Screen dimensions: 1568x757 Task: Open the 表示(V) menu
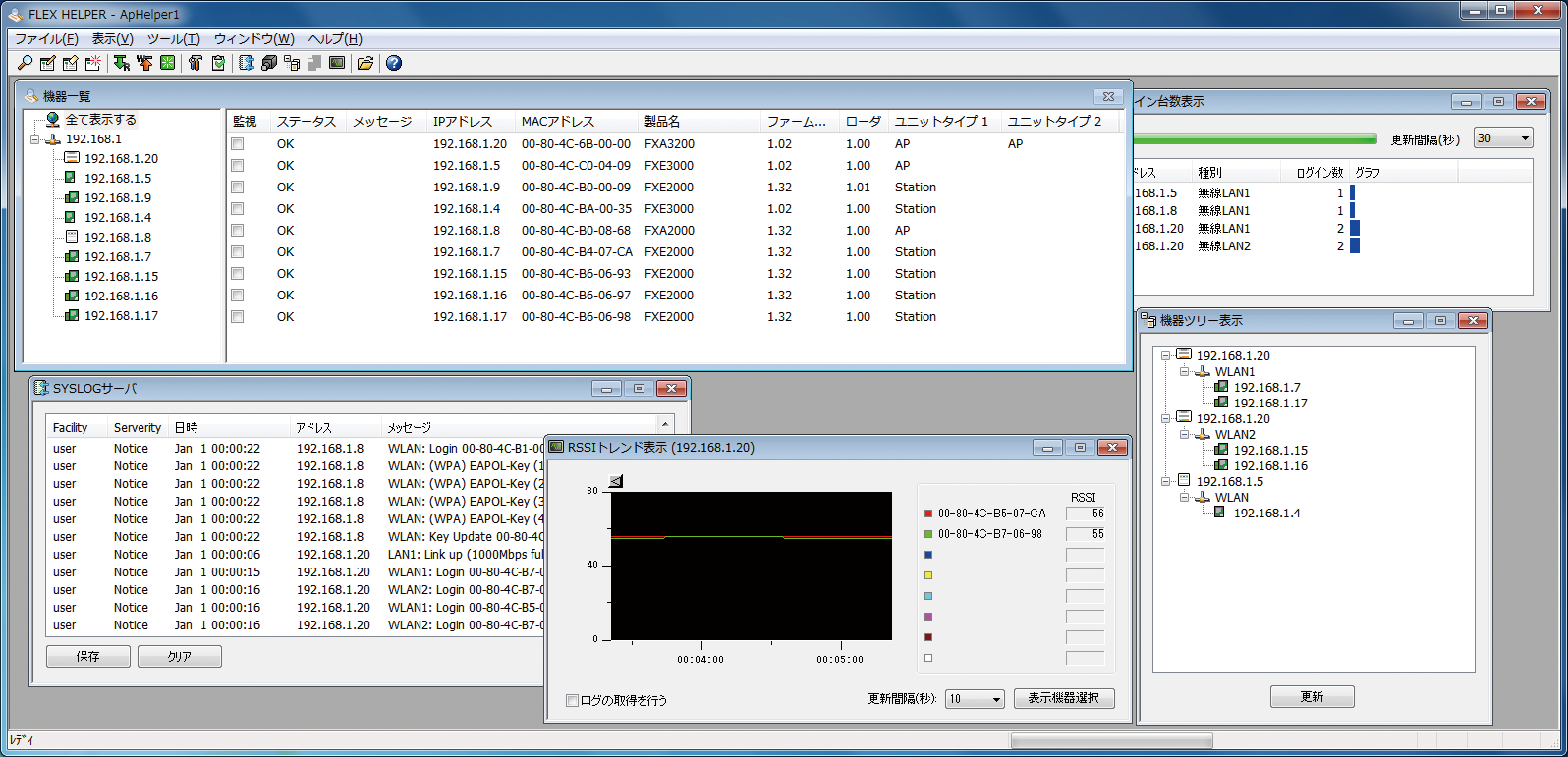tap(112, 39)
